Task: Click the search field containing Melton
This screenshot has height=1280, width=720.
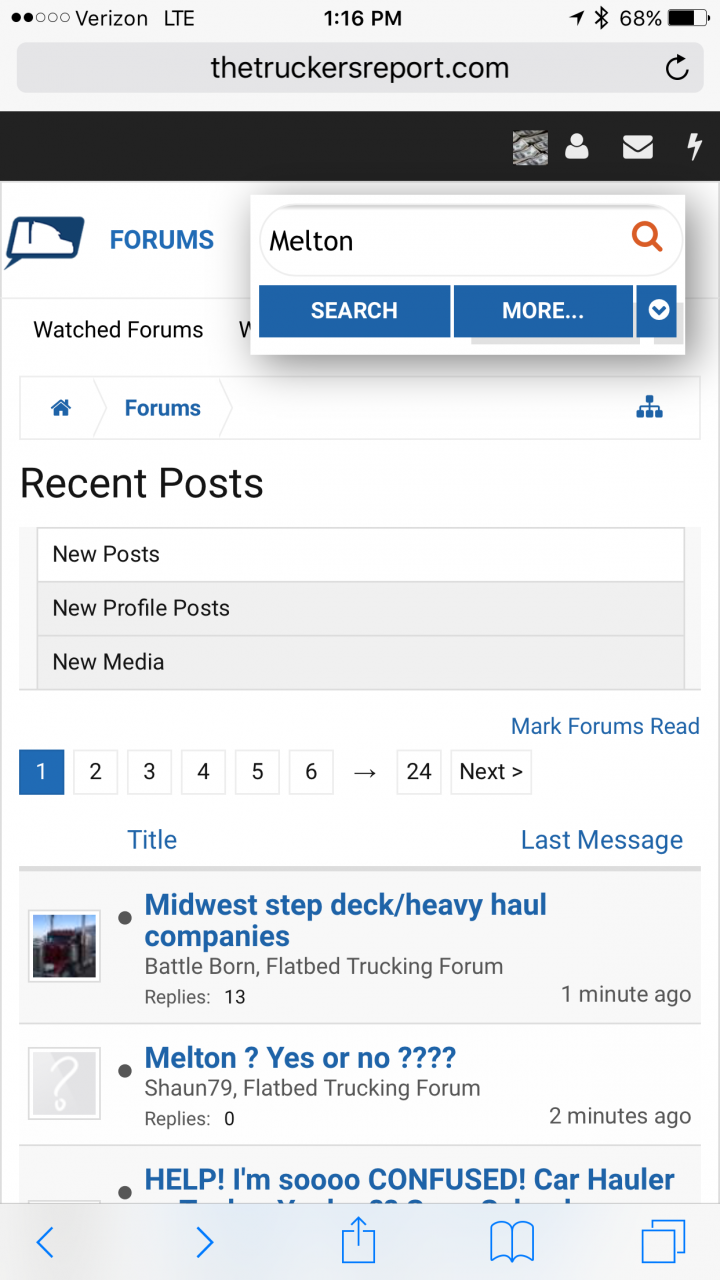Action: coord(440,241)
